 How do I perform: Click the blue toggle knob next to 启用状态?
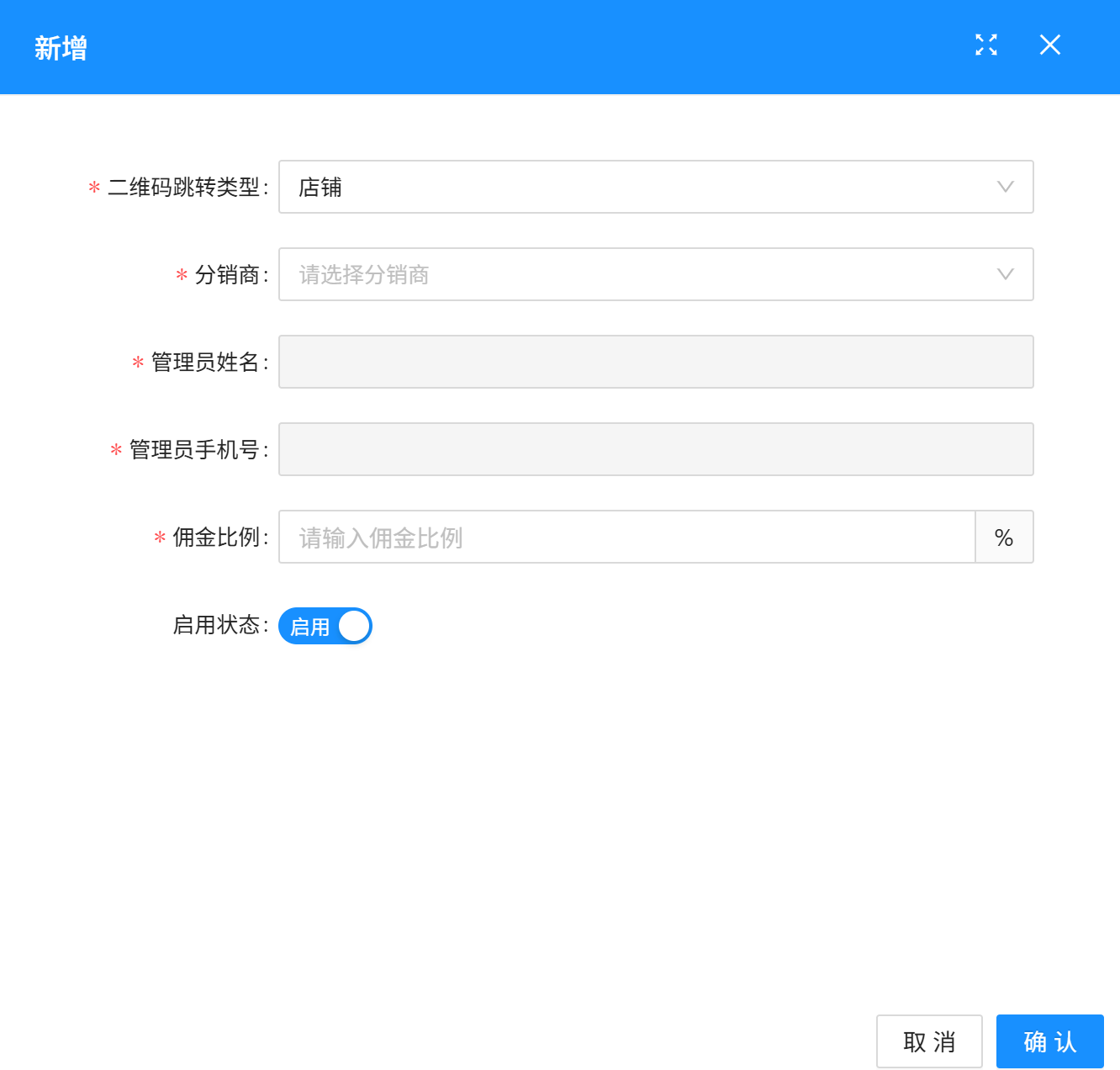pyautogui.click(x=353, y=626)
